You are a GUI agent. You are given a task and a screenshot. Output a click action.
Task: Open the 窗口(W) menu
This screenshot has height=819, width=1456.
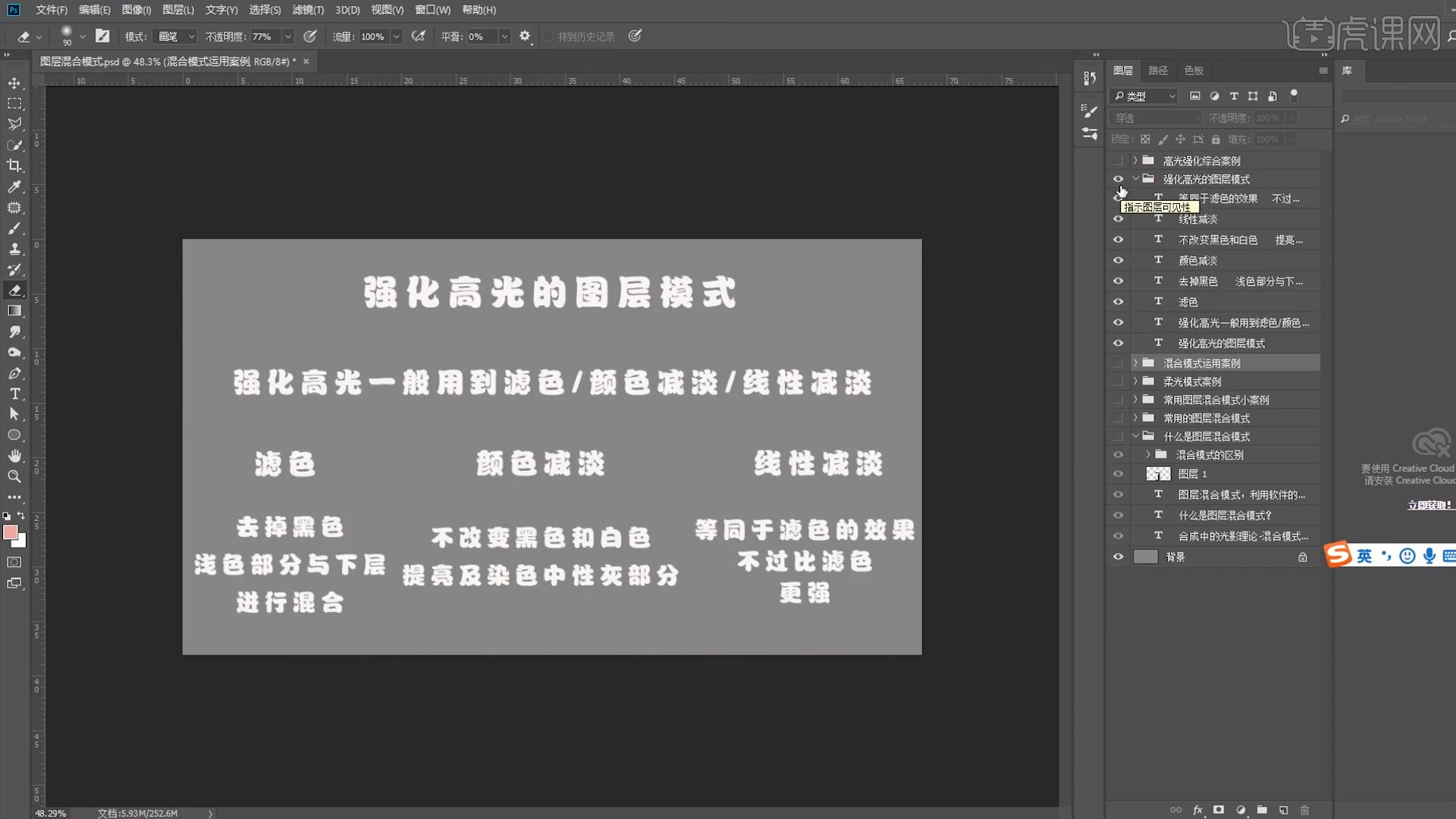point(433,10)
